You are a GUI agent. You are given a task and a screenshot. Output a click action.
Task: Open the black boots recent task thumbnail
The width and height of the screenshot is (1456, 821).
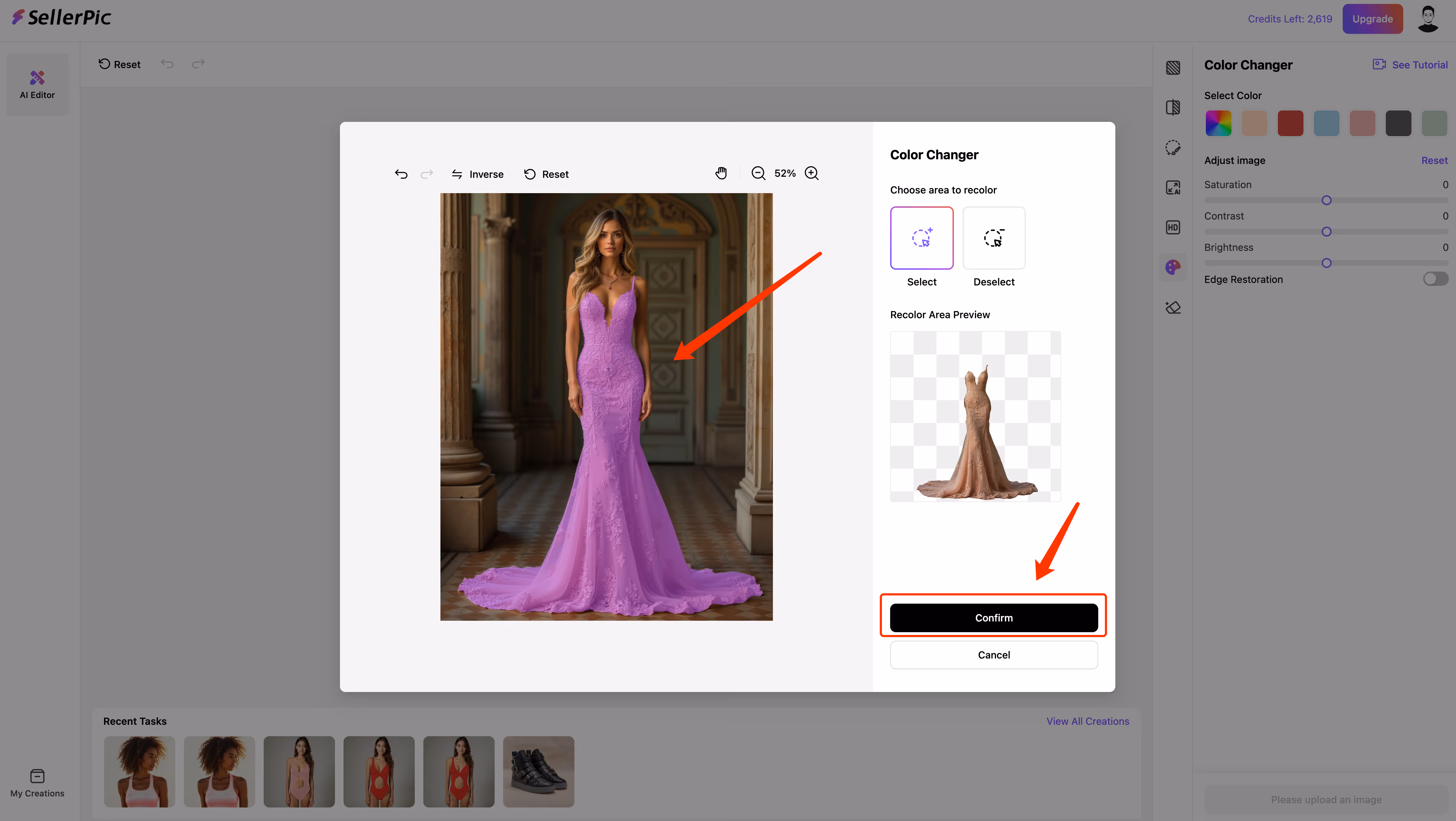point(538,771)
